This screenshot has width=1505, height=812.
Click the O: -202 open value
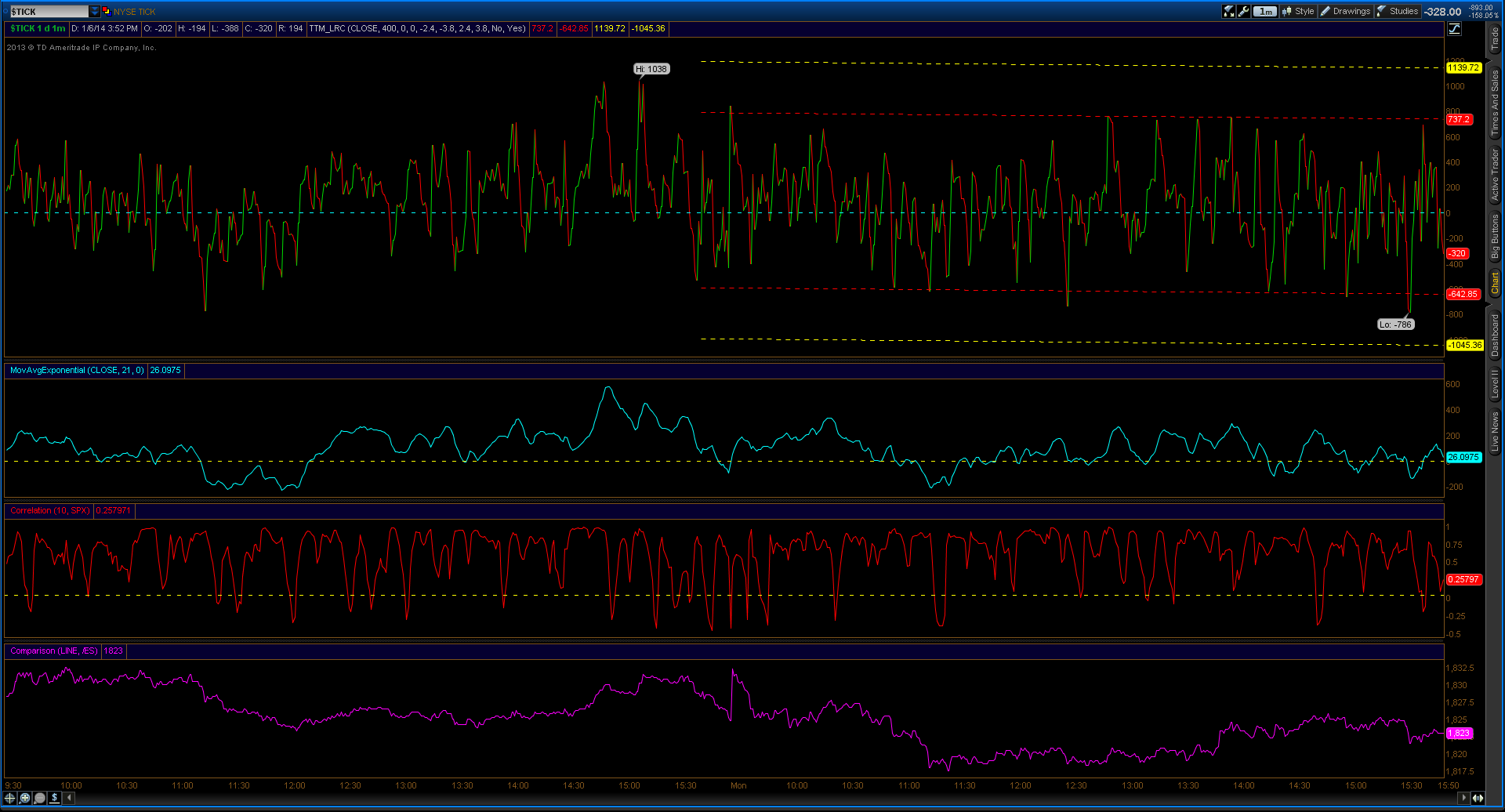point(158,28)
